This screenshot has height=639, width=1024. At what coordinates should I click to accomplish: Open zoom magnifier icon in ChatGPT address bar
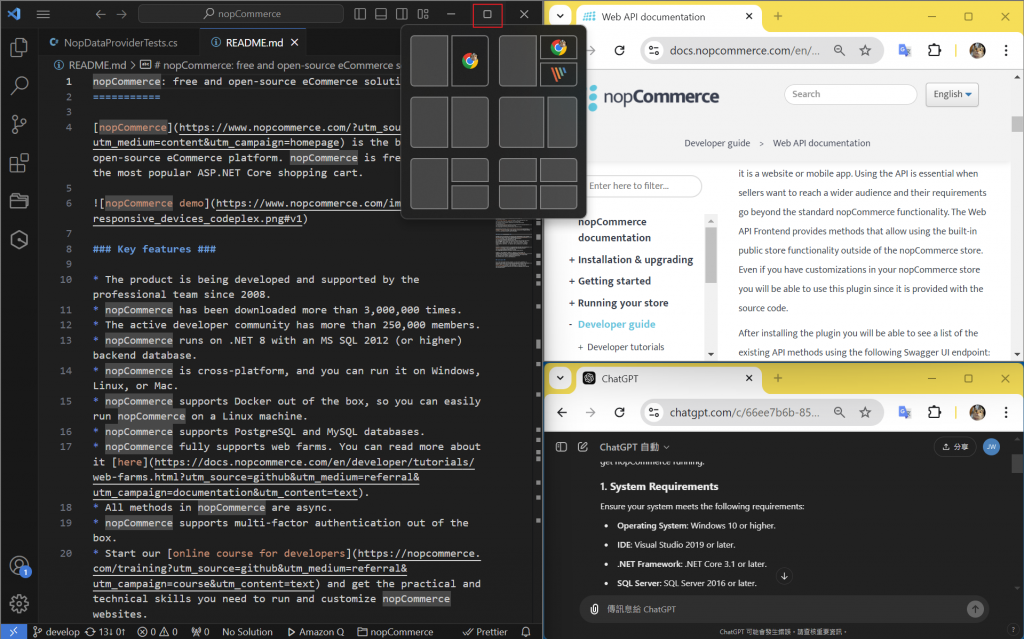839,412
